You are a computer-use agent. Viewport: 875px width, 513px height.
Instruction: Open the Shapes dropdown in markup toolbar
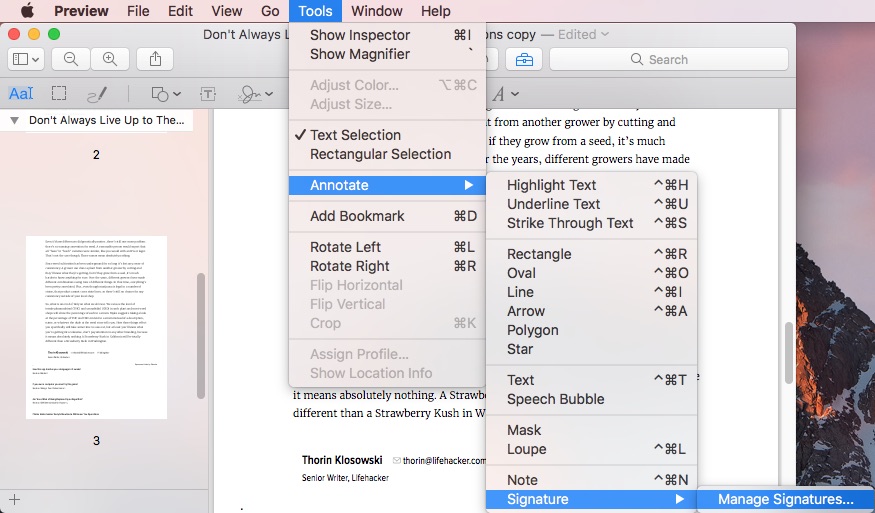pos(165,94)
